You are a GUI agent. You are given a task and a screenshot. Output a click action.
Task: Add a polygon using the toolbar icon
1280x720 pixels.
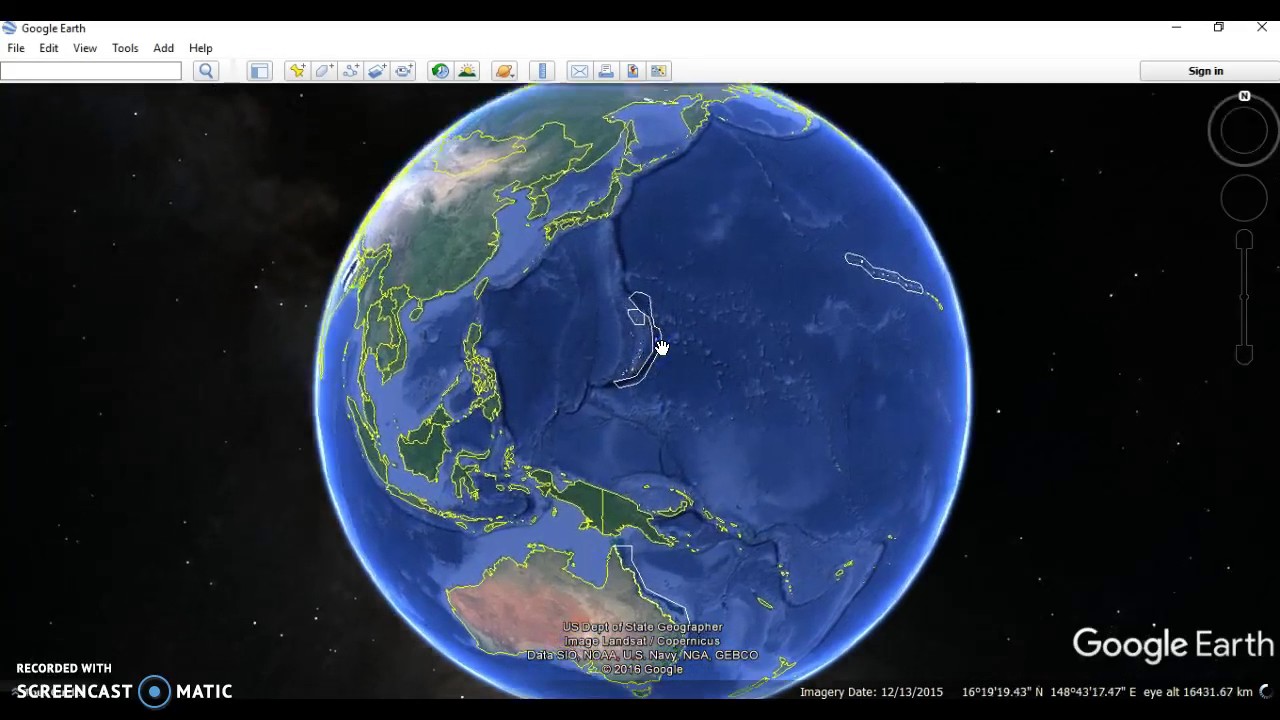(324, 71)
